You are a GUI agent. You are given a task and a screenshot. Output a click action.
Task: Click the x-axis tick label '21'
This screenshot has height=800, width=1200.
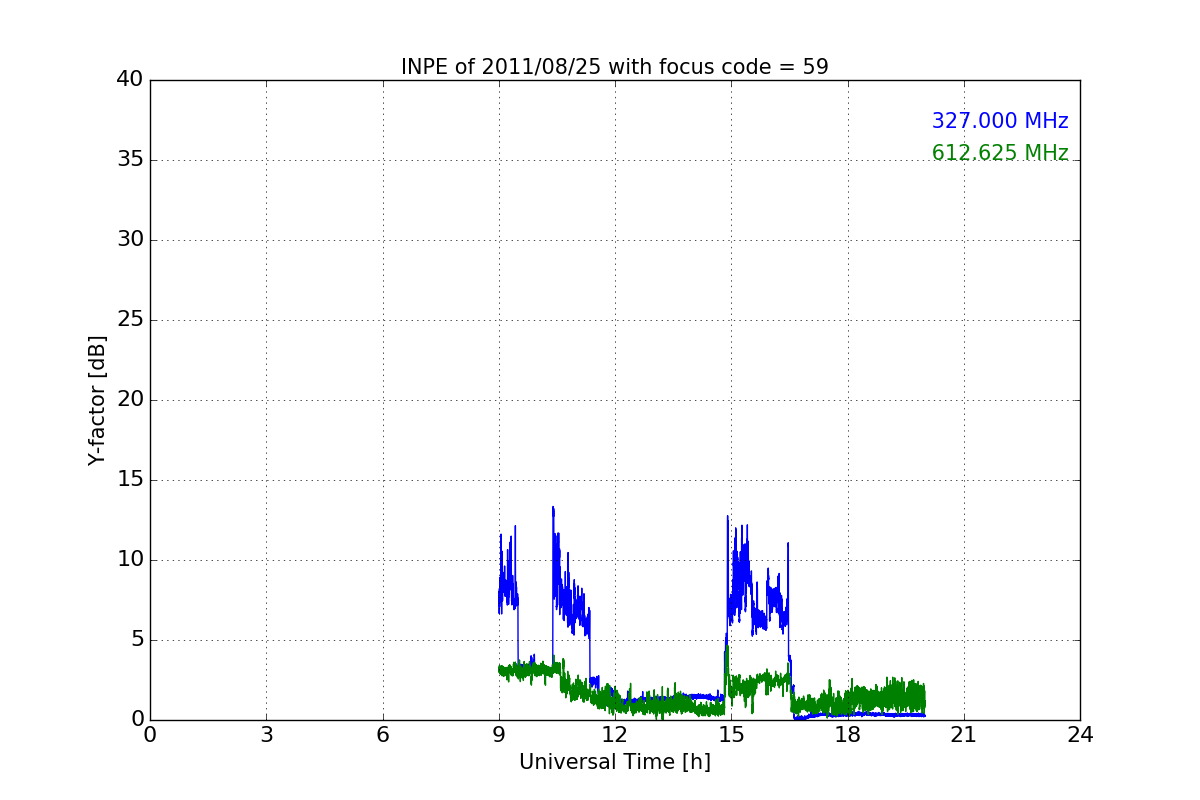click(x=964, y=735)
